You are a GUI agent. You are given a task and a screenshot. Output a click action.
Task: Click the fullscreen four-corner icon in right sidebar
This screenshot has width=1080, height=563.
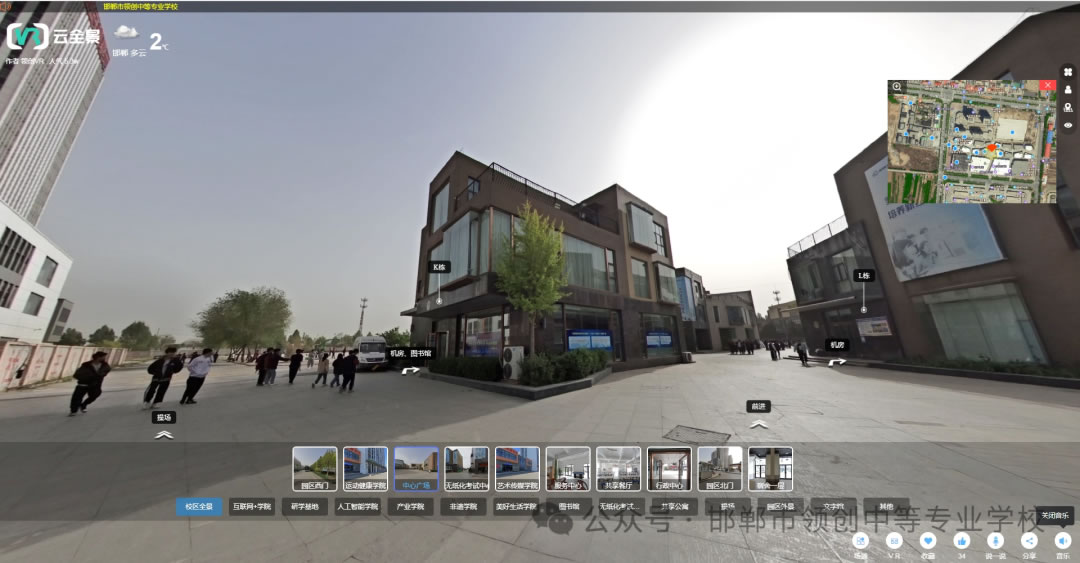pos(1068,72)
